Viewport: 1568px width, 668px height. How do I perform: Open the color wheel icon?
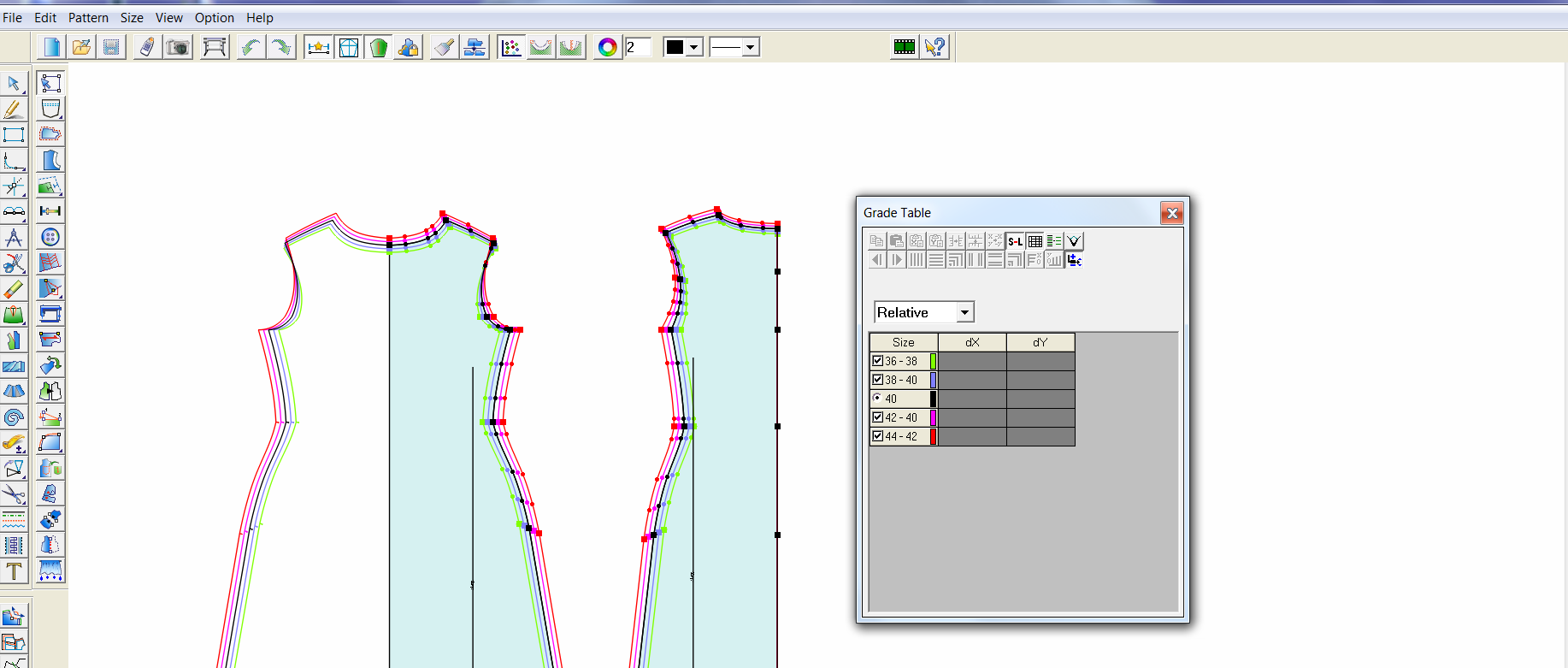(x=607, y=47)
